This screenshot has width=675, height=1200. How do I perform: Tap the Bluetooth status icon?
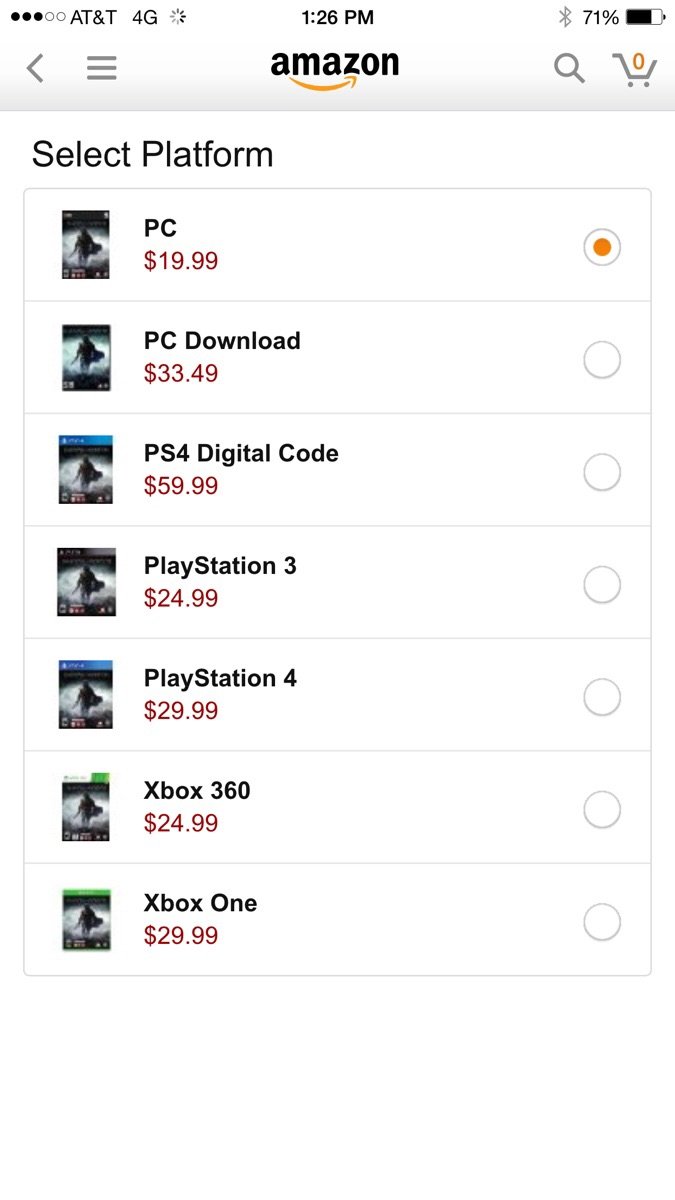point(565,17)
